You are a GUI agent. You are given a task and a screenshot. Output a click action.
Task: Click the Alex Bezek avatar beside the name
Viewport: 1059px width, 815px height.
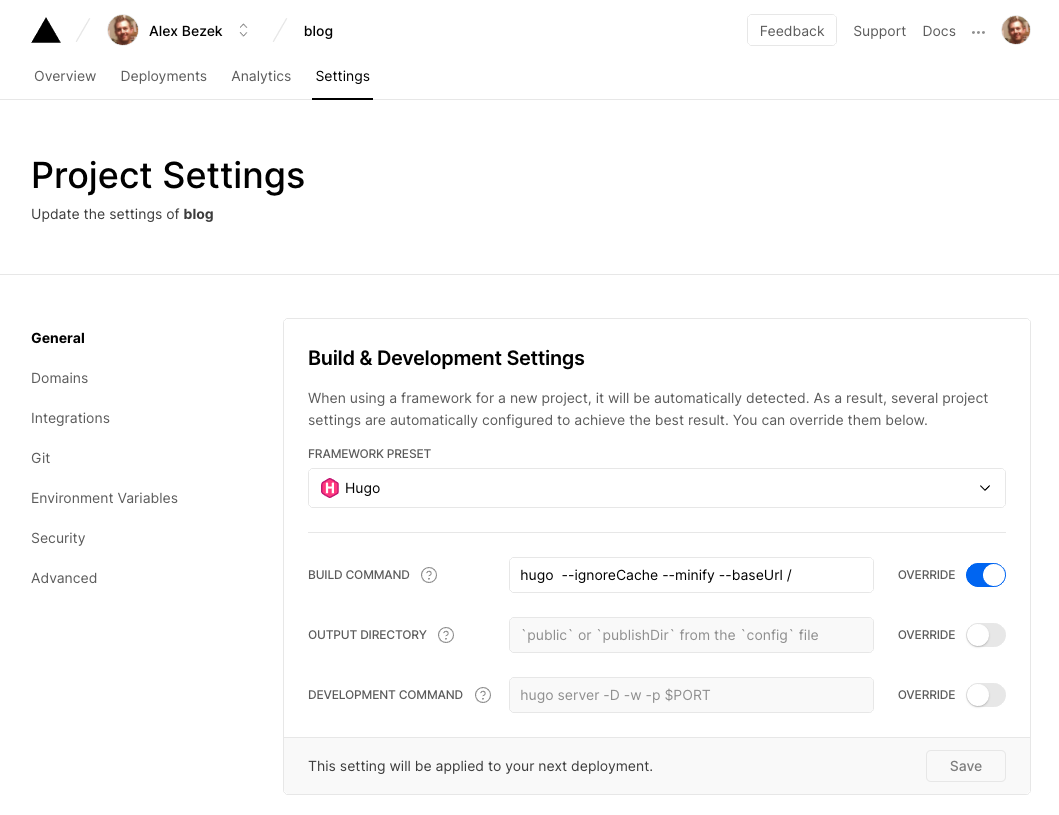pos(123,31)
